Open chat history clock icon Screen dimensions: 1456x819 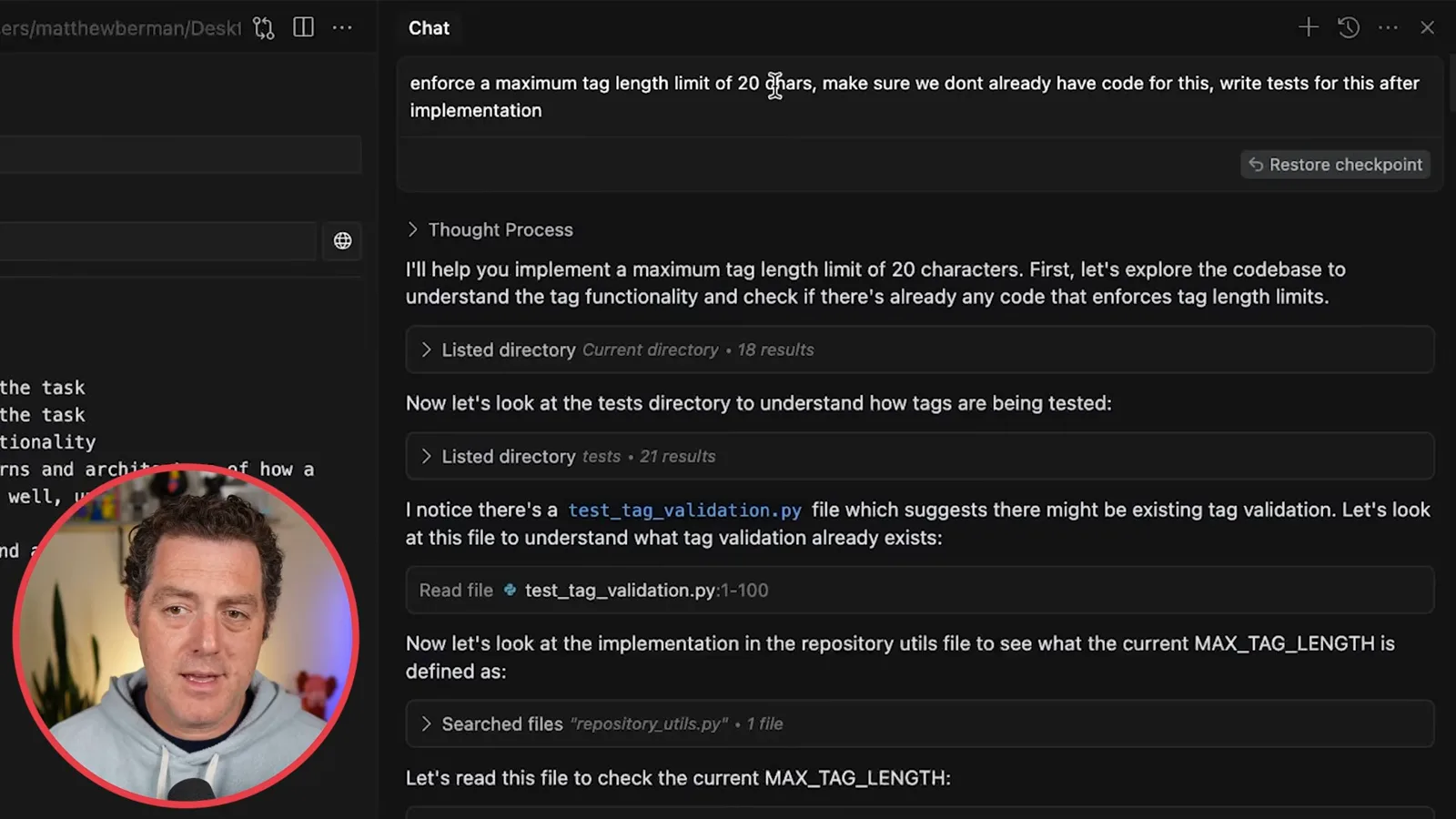[1349, 27]
